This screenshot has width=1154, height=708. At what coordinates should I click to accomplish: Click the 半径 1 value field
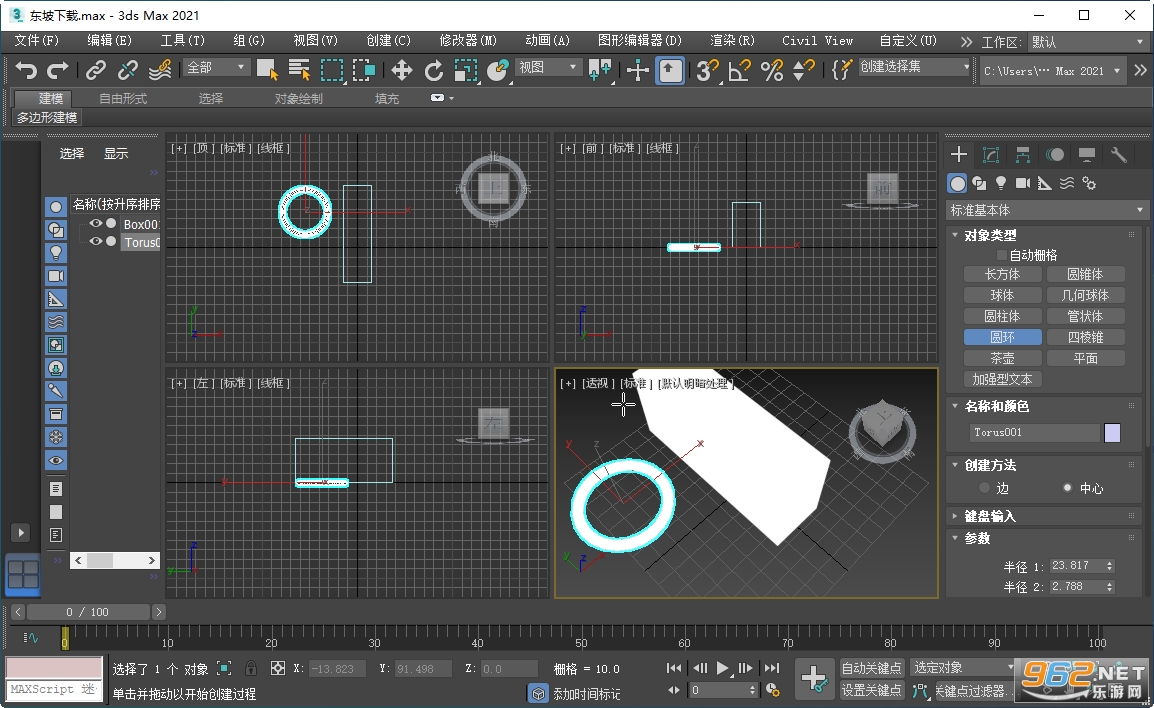1077,566
